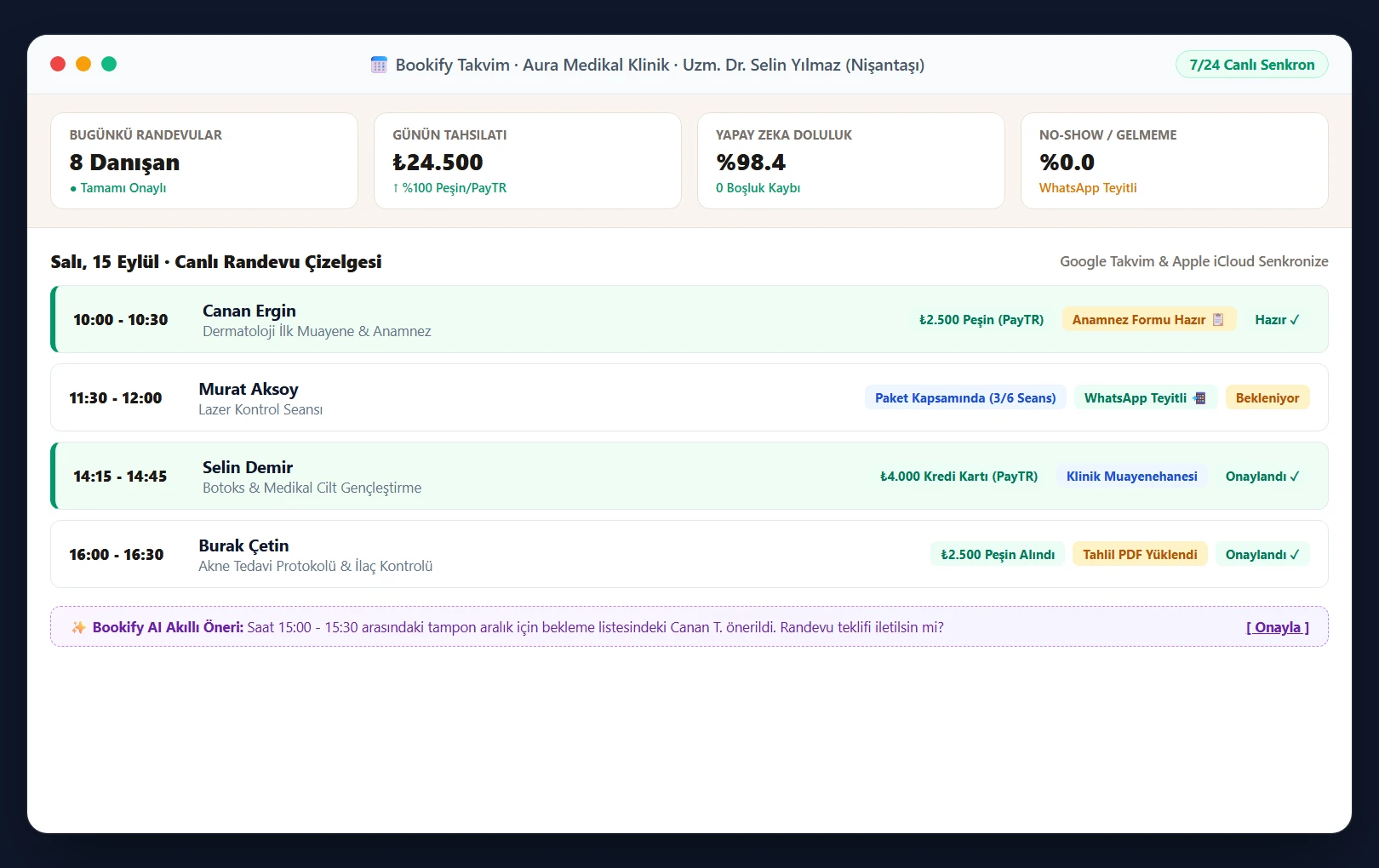Click the 11:30 - 12:00 time slot
This screenshot has width=1379, height=868.
(116, 398)
